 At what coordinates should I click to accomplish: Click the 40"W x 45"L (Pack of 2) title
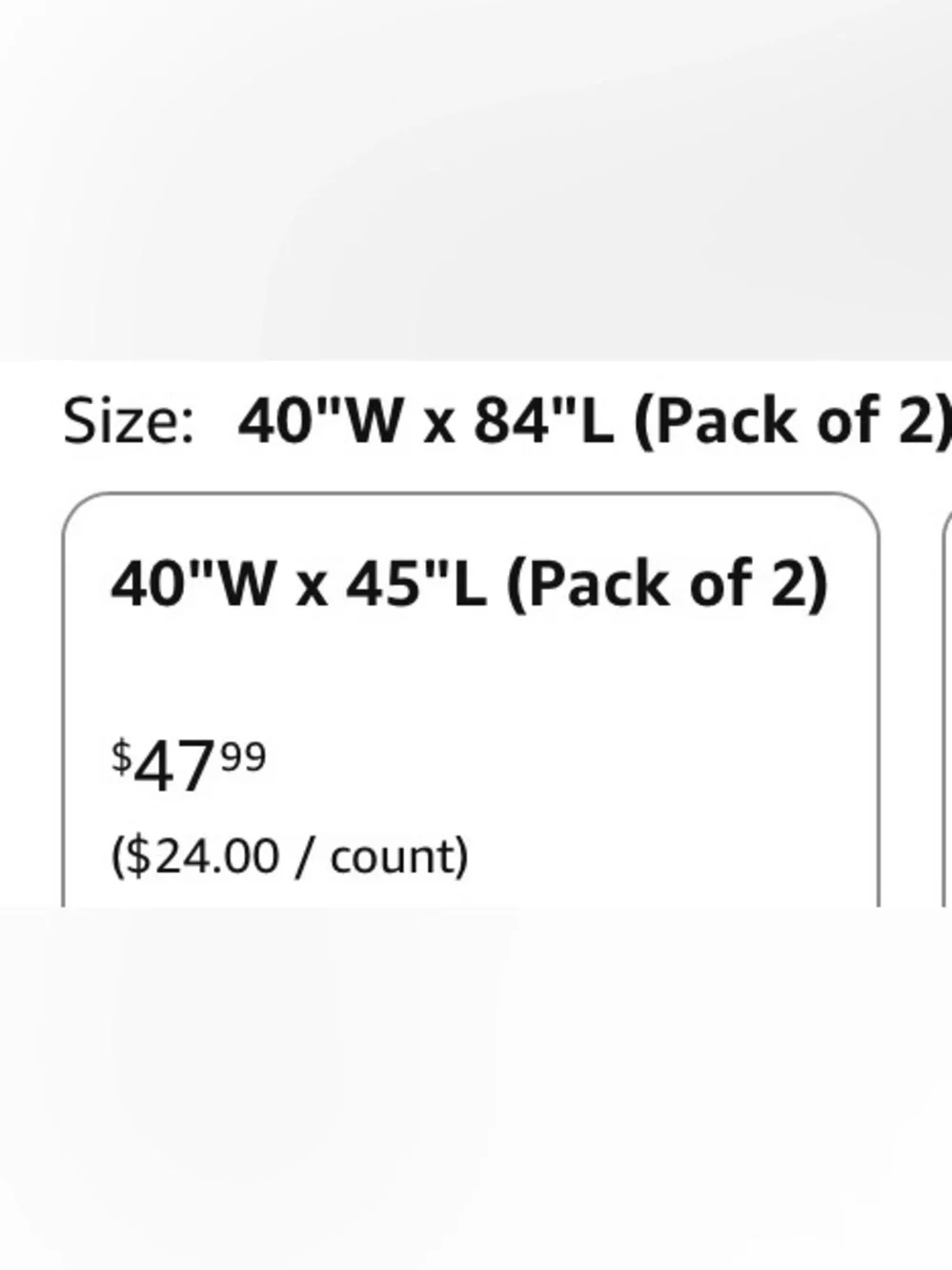coord(470,584)
